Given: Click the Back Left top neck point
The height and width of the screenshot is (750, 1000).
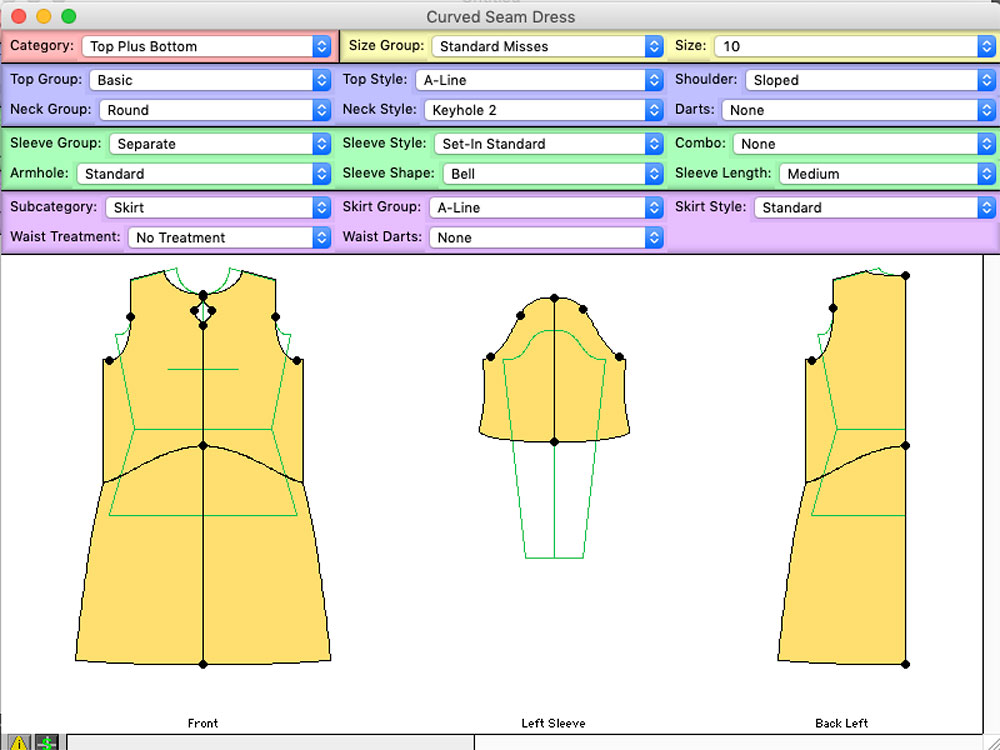Looking at the screenshot, I should (906, 276).
